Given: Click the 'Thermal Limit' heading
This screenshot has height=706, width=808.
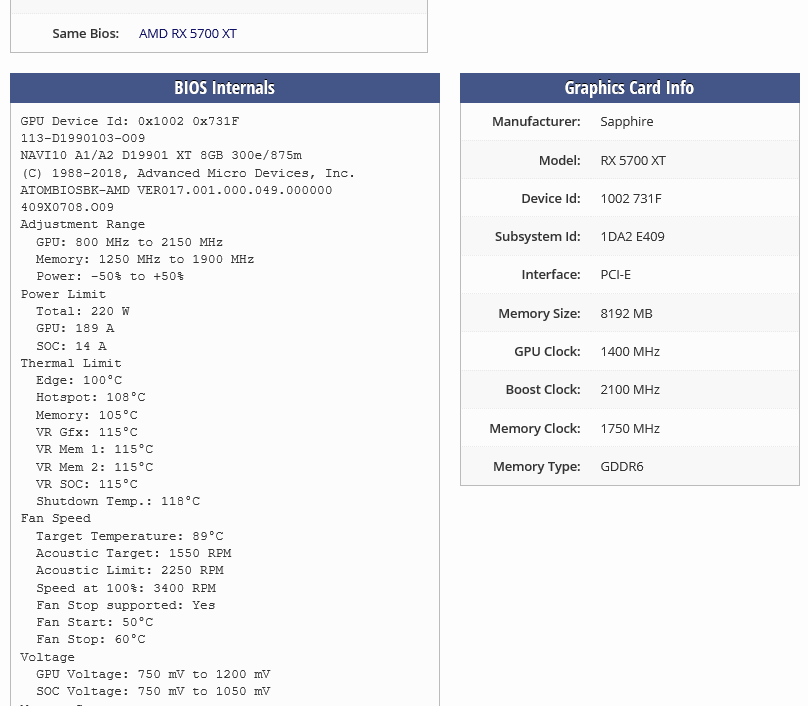Looking at the screenshot, I should (x=71, y=363).
